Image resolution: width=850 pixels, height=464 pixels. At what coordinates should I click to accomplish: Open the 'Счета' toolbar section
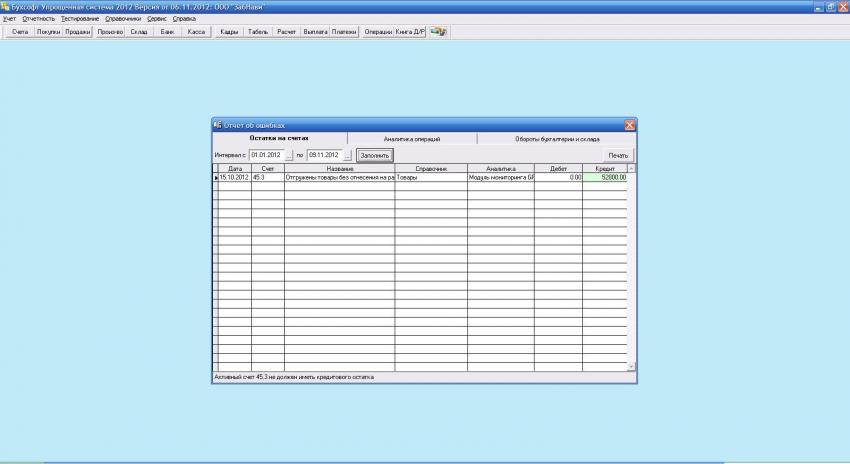point(20,32)
